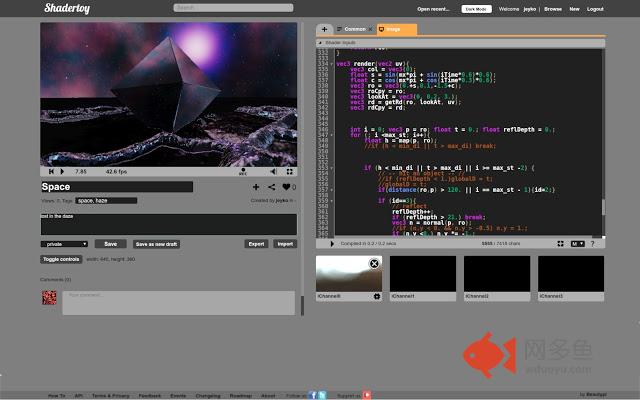Select the Image tab
The width and height of the screenshot is (640, 400).
pyautogui.click(x=396, y=29)
